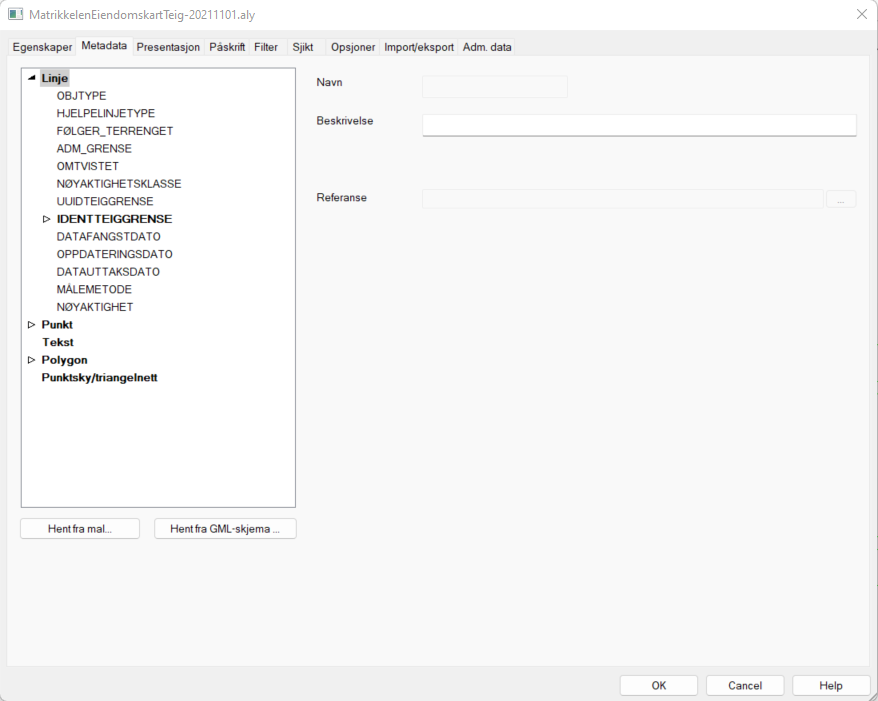Select the Filter tab
This screenshot has height=701, width=878.
pos(266,47)
